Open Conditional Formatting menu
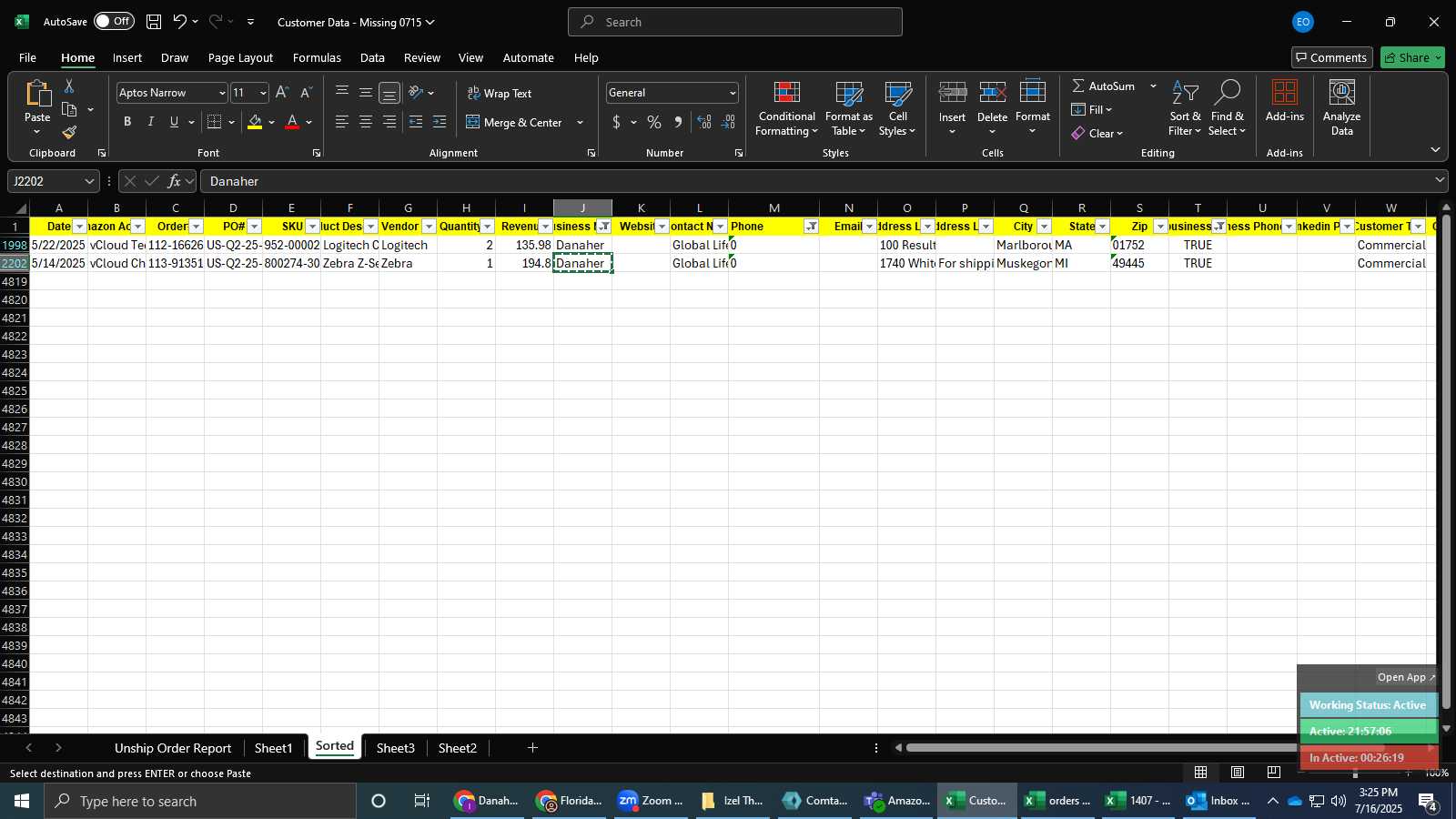This screenshot has width=1456, height=819. click(x=786, y=109)
